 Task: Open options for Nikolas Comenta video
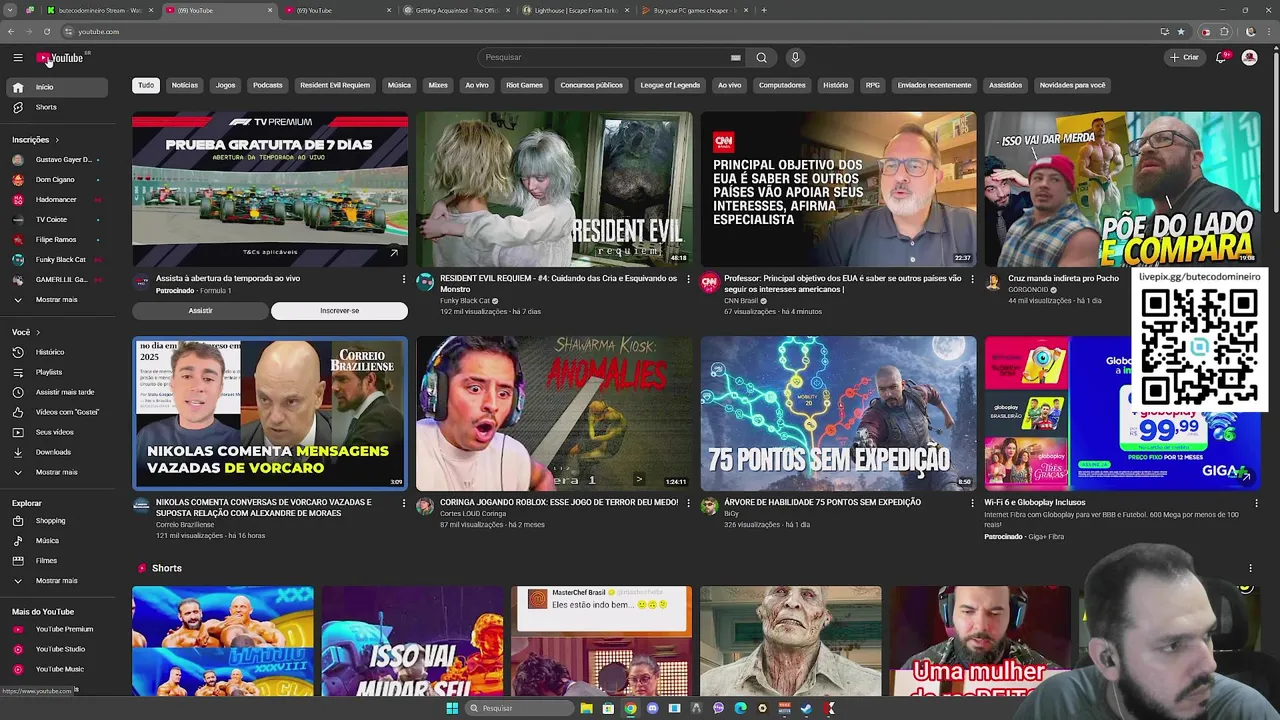(x=404, y=503)
